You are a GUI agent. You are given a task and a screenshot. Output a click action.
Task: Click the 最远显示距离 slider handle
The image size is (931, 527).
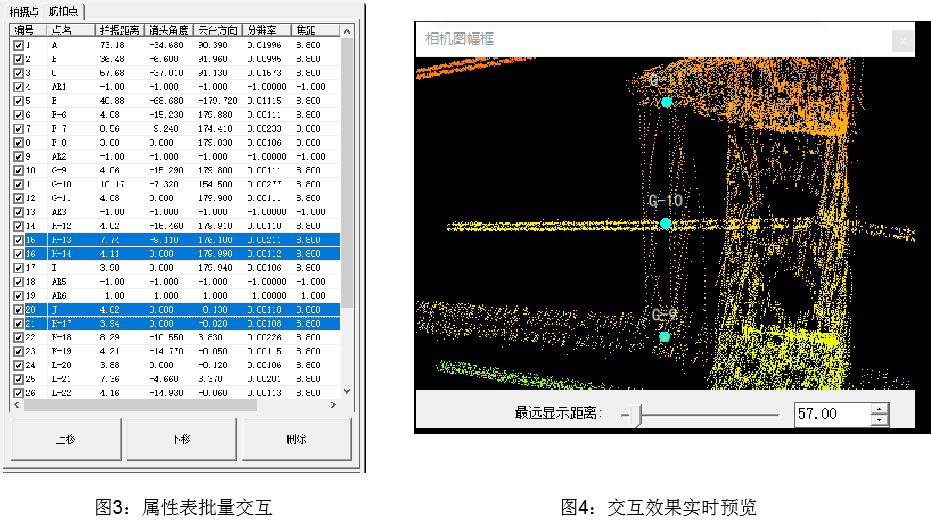638,414
